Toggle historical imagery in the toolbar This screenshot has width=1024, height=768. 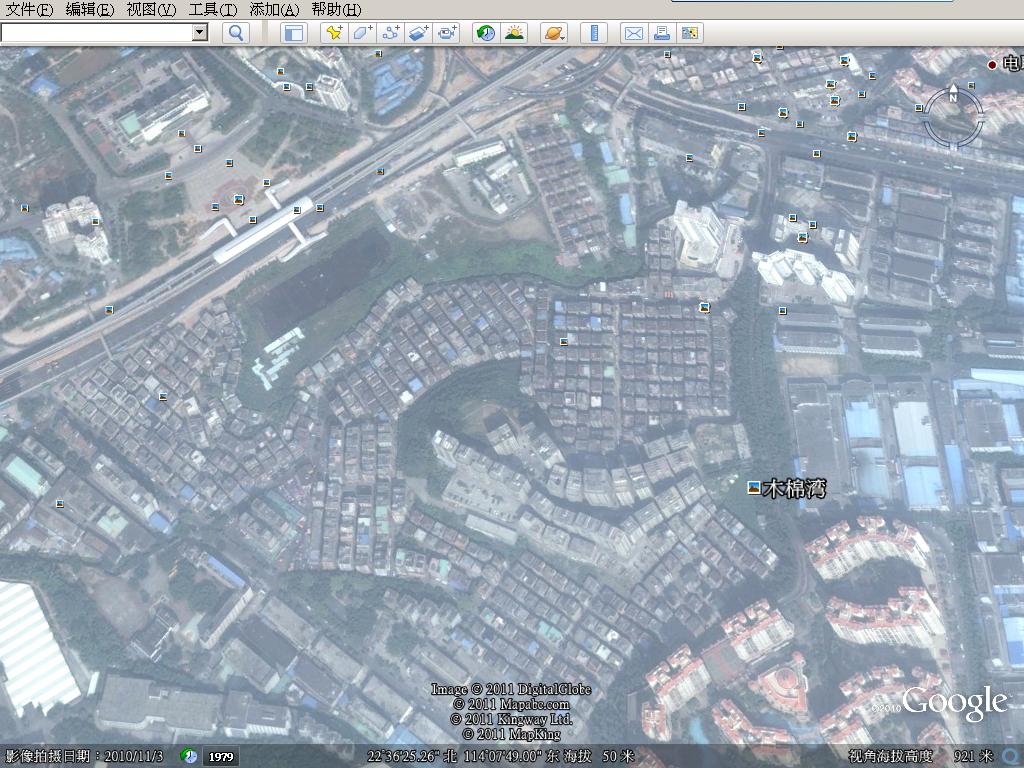pos(486,33)
